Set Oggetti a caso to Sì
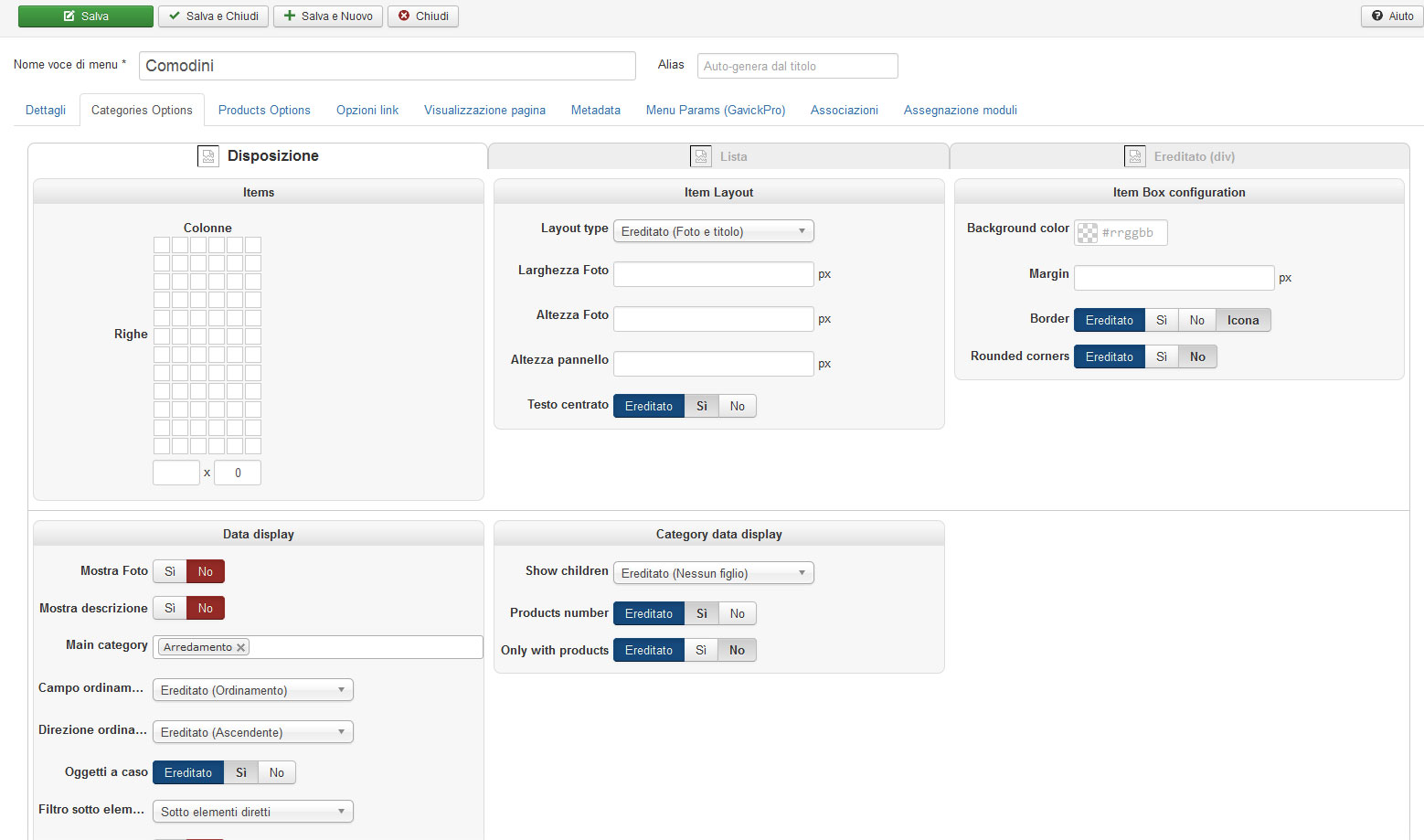Image resolution: width=1424 pixels, height=840 pixels. point(241,772)
